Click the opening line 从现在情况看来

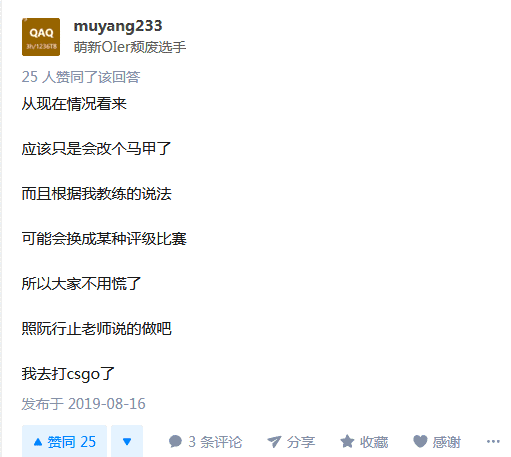click(74, 104)
